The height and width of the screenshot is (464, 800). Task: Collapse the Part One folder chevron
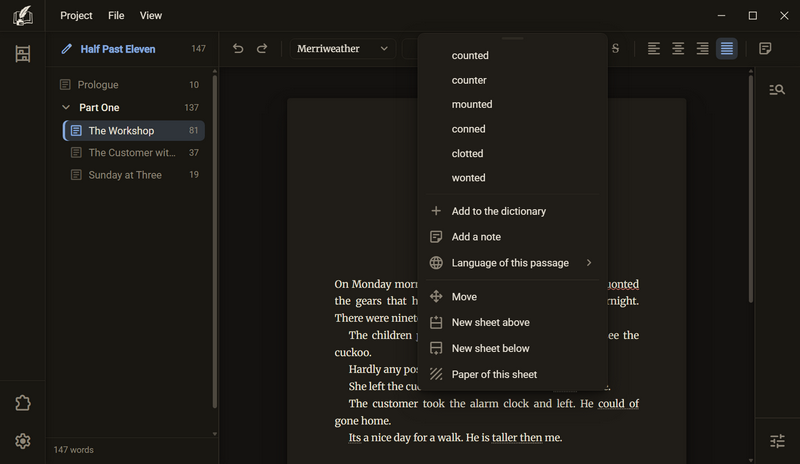click(66, 107)
